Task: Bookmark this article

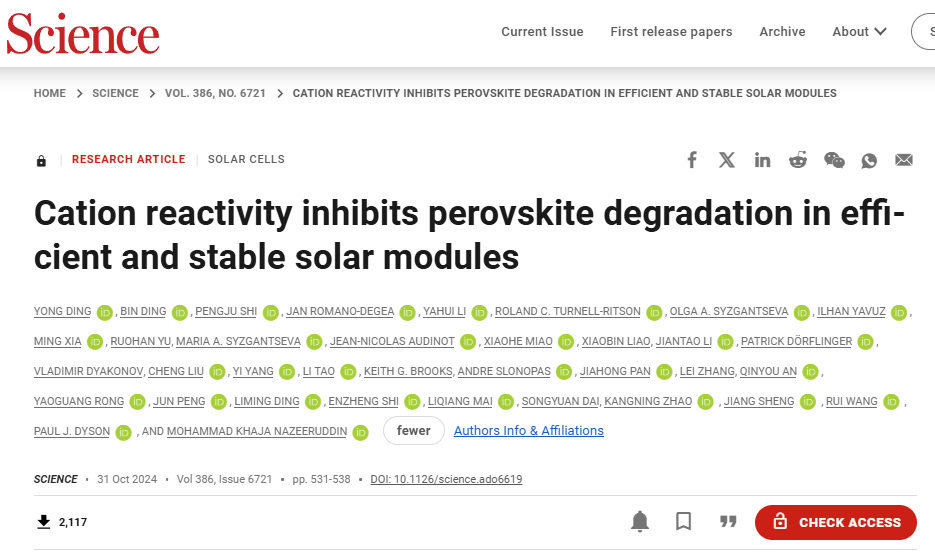Action: tap(683, 522)
